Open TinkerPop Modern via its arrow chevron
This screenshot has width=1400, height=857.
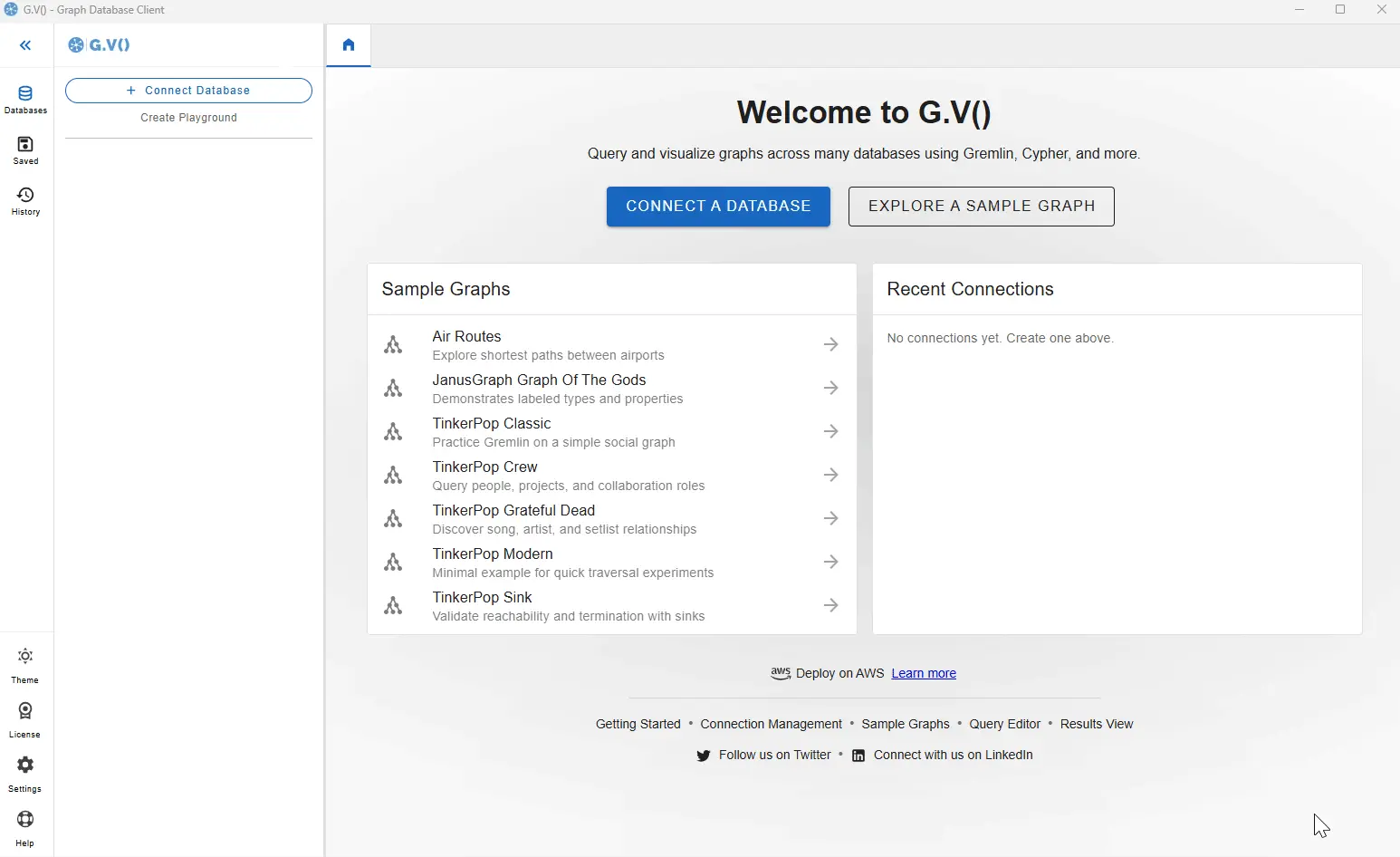click(831, 562)
